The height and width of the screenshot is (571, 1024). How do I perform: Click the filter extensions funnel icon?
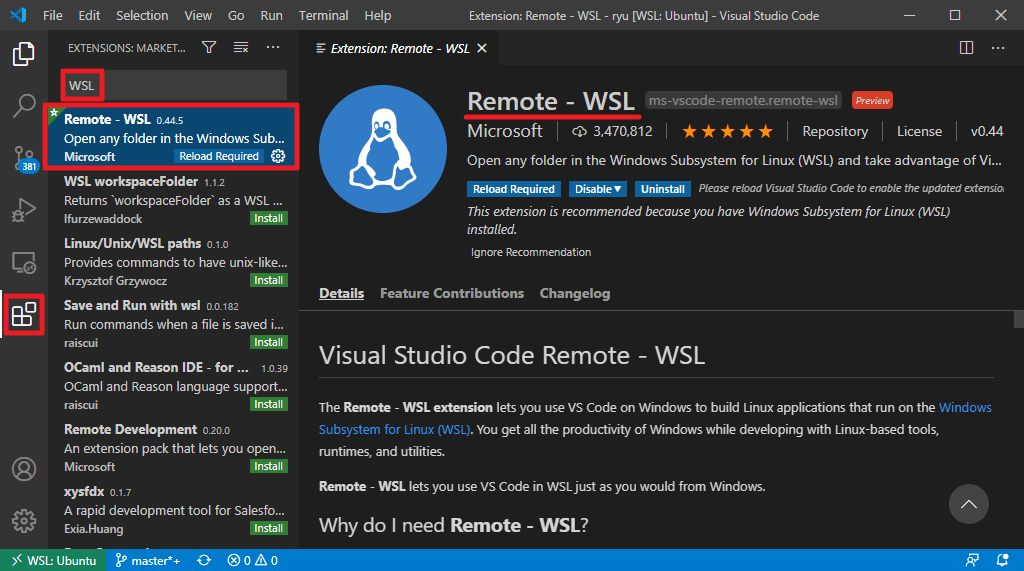tap(209, 47)
